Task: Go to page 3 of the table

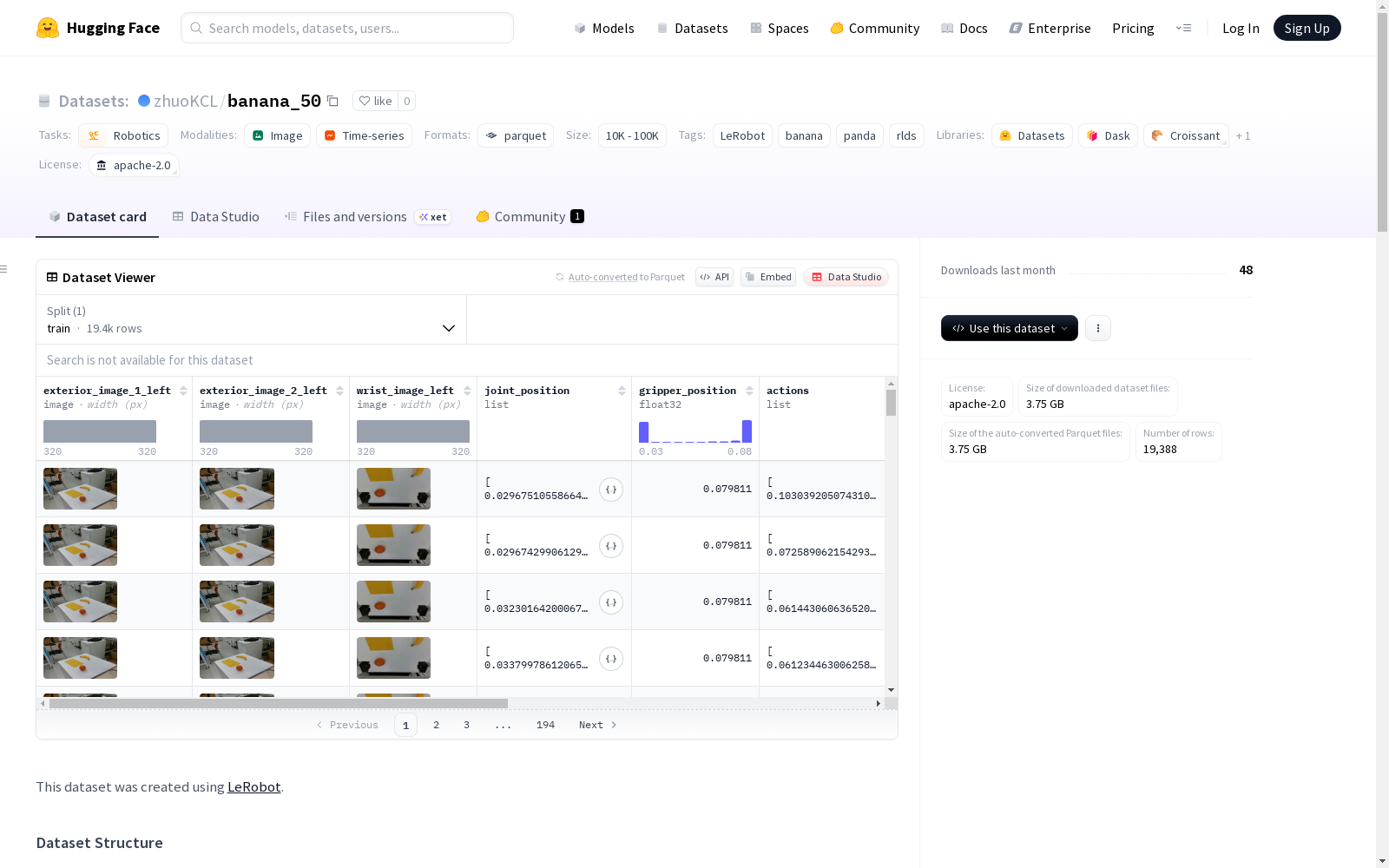Action: (466, 725)
